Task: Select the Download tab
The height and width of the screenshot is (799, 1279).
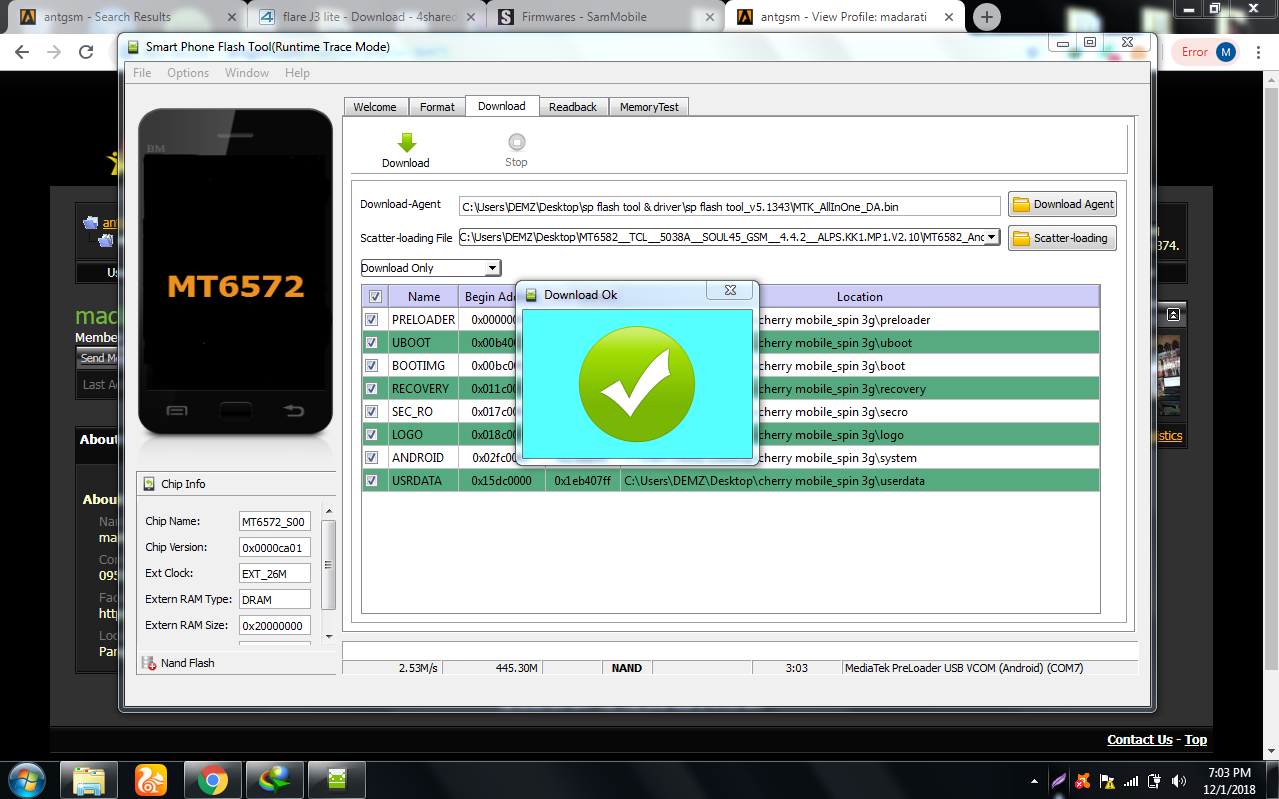Action: pos(502,106)
